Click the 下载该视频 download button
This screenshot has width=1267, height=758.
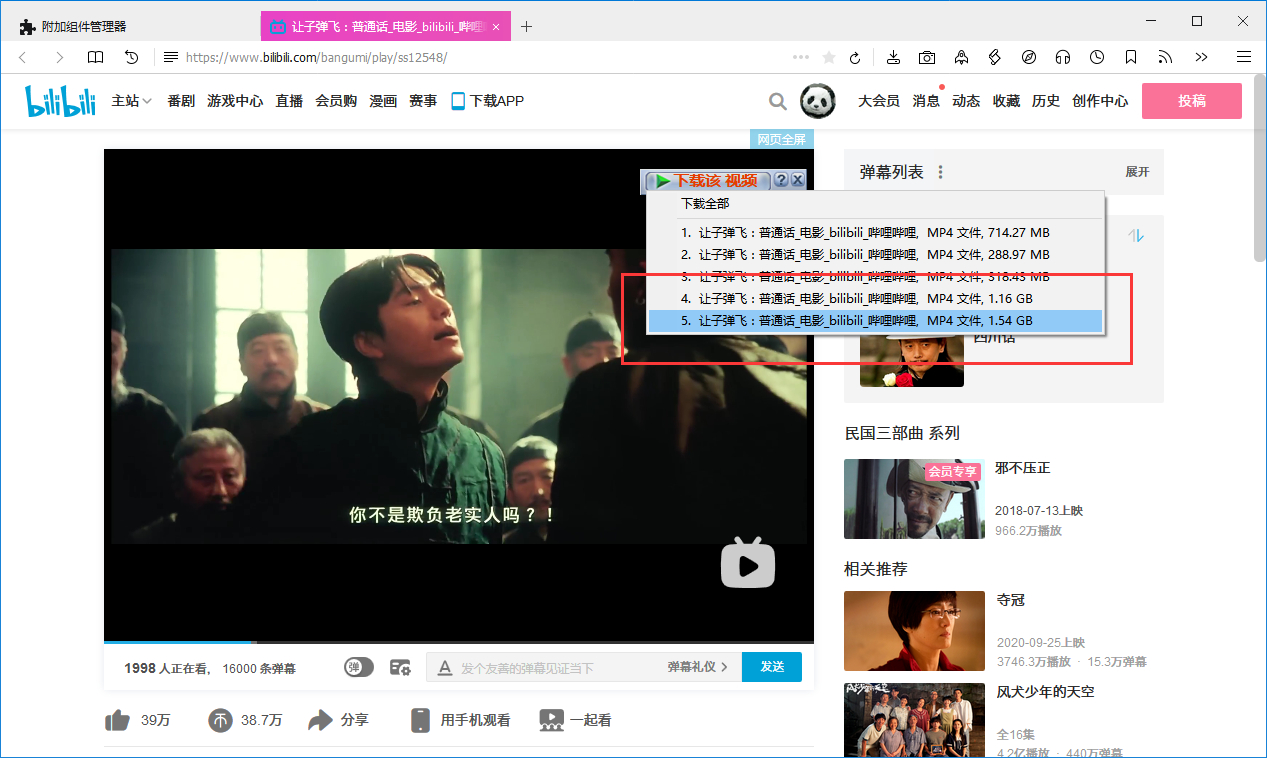pyautogui.click(x=708, y=180)
